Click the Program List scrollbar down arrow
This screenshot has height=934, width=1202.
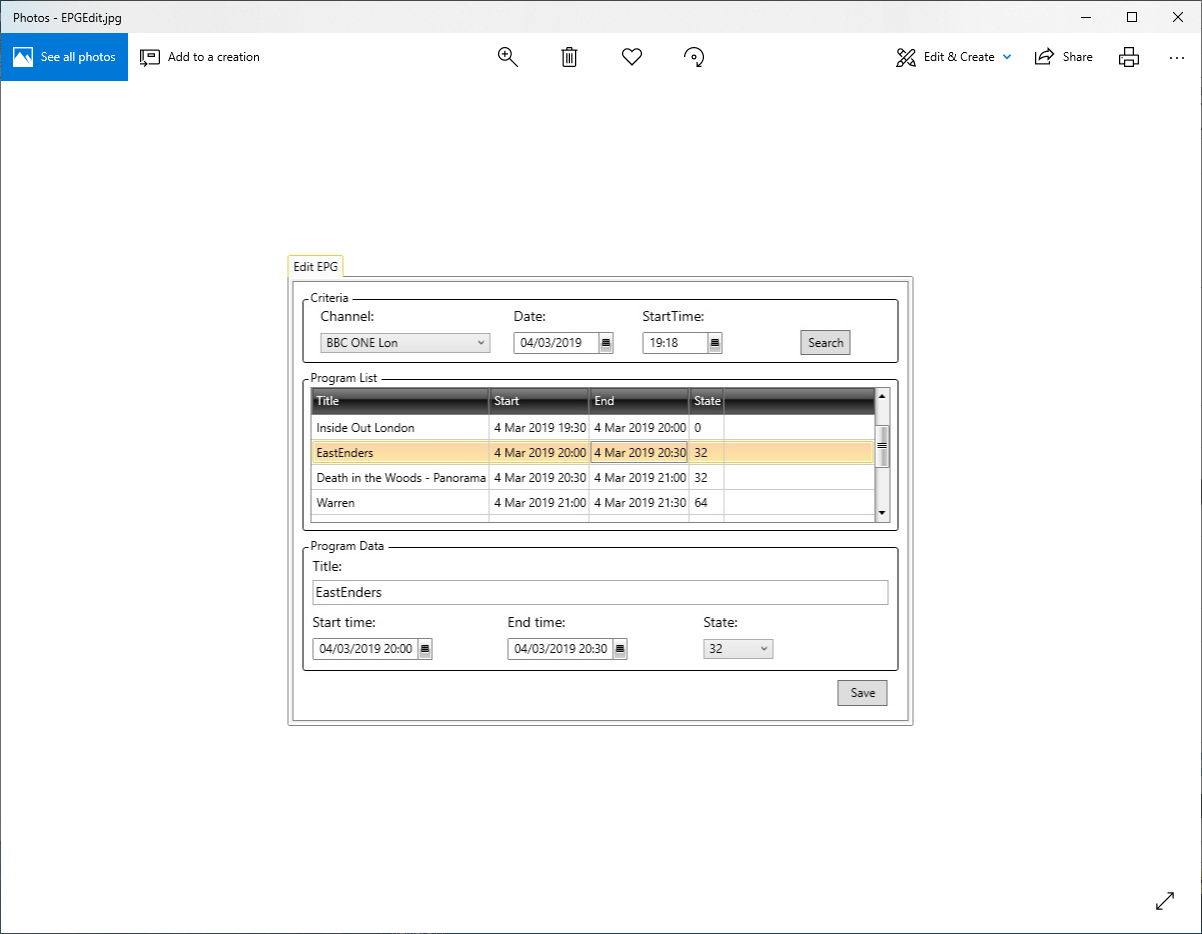pos(882,513)
